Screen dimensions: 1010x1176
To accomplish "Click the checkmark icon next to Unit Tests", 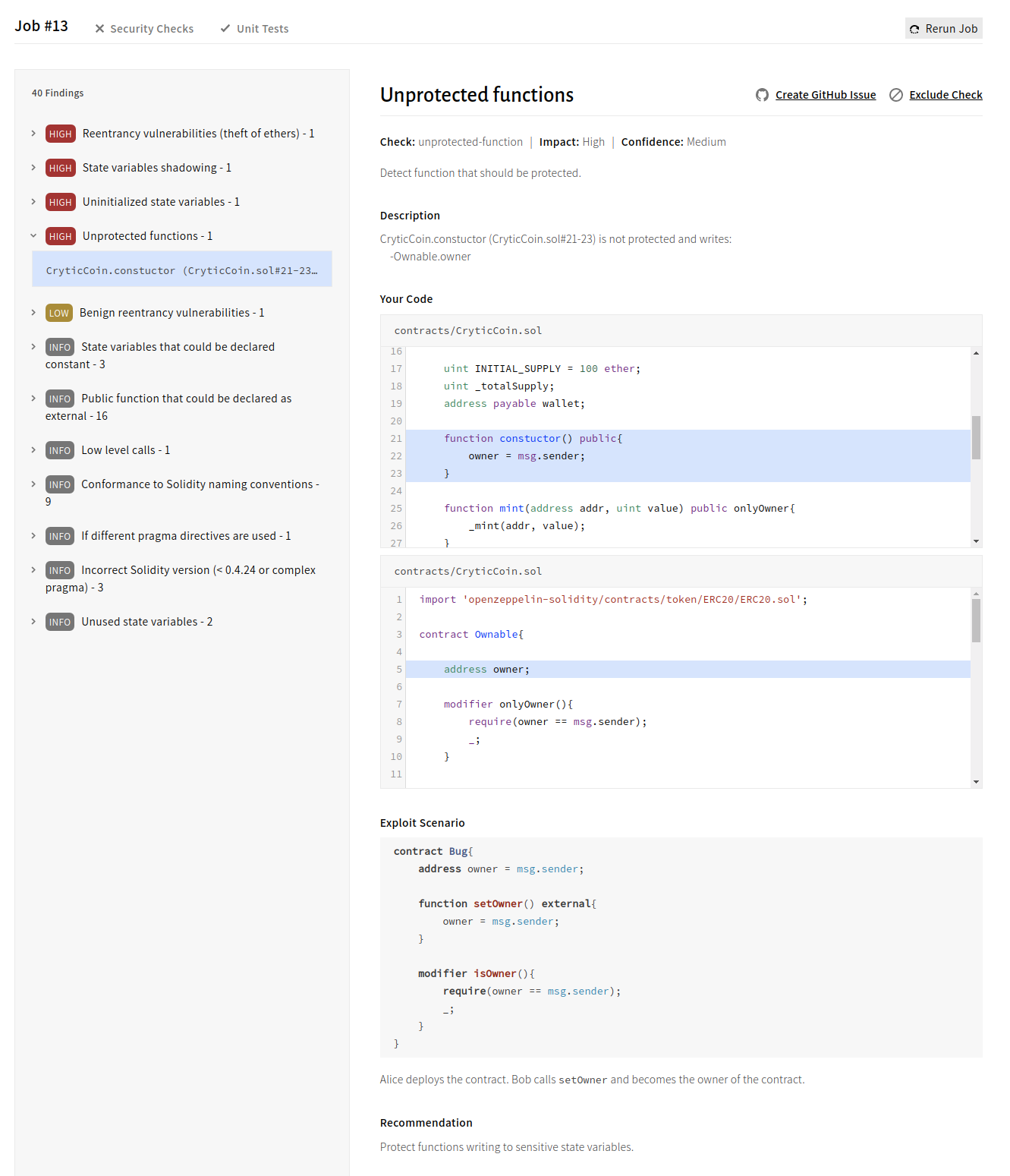I will 225,29.
